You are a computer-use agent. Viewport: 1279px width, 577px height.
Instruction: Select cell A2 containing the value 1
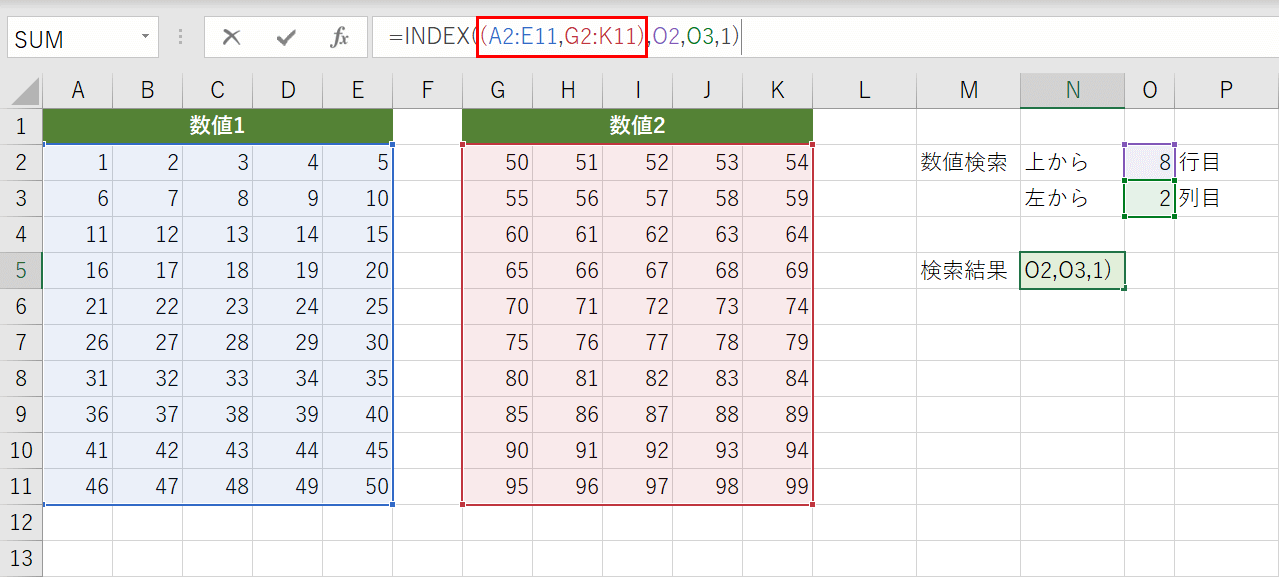point(78,162)
